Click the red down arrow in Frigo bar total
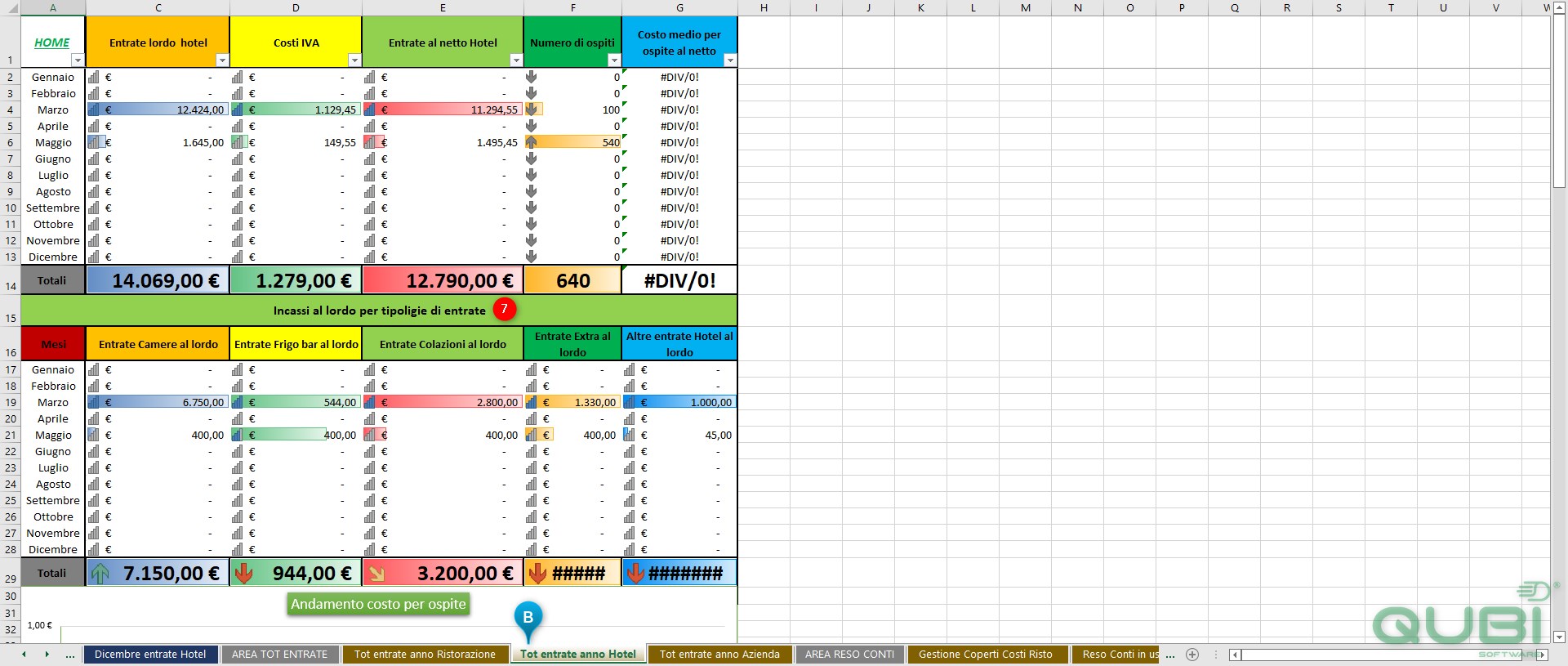 [x=243, y=574]
